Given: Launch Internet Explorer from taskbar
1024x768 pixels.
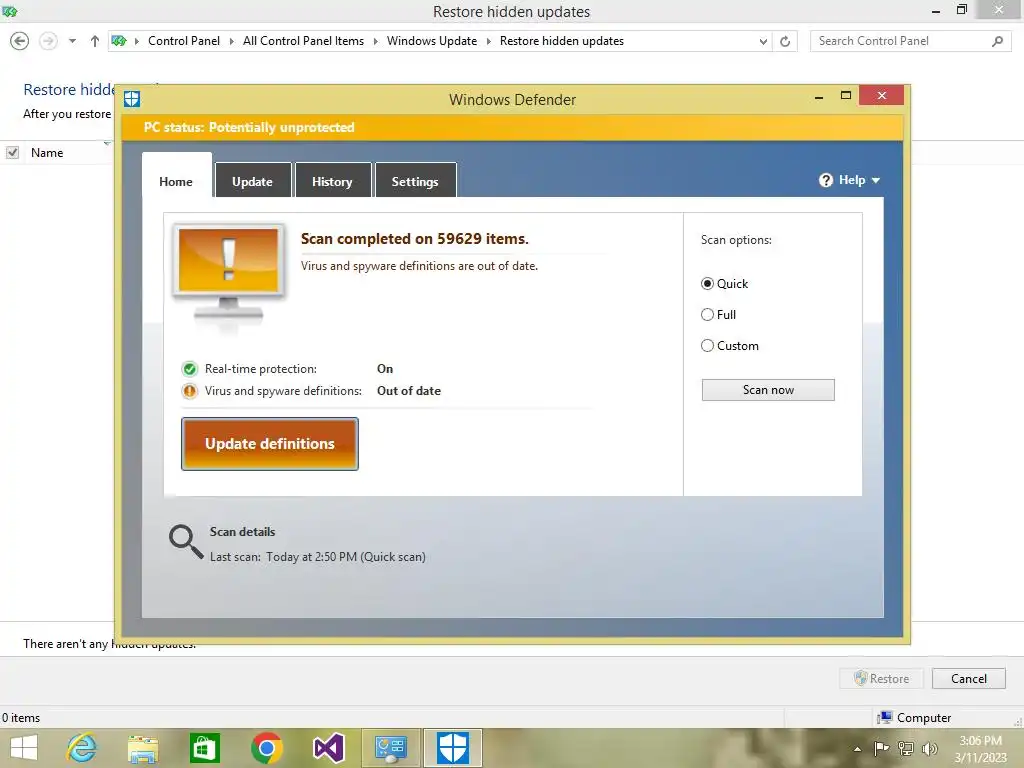Looking at the screenshot, I should coord(82,748).
